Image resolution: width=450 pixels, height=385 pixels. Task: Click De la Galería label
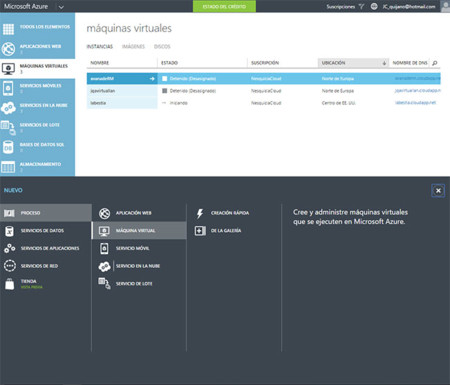click(226, 231)
